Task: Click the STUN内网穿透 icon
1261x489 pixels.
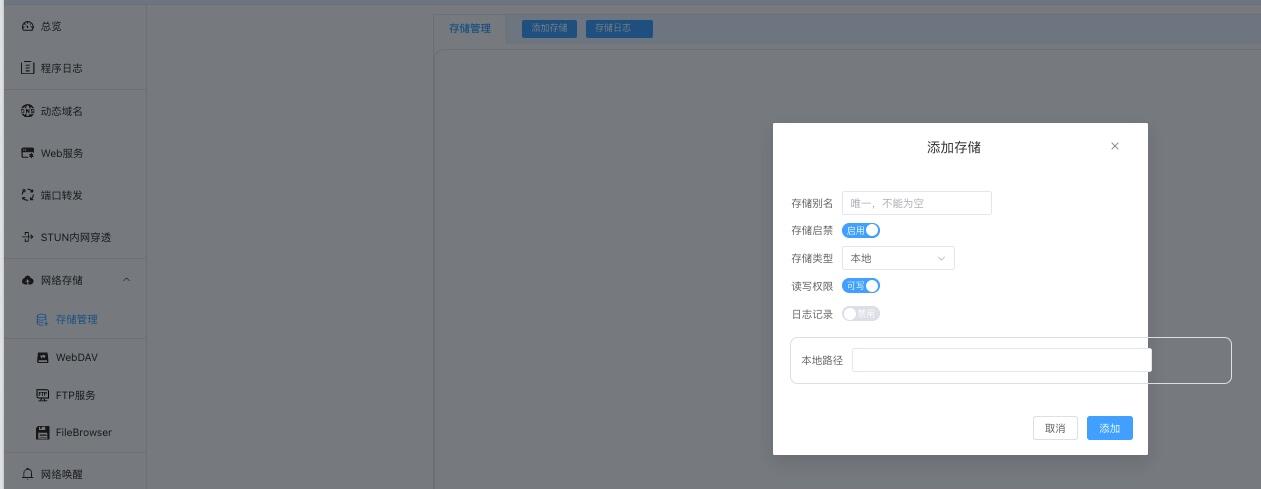Action: tap(28, 237)
